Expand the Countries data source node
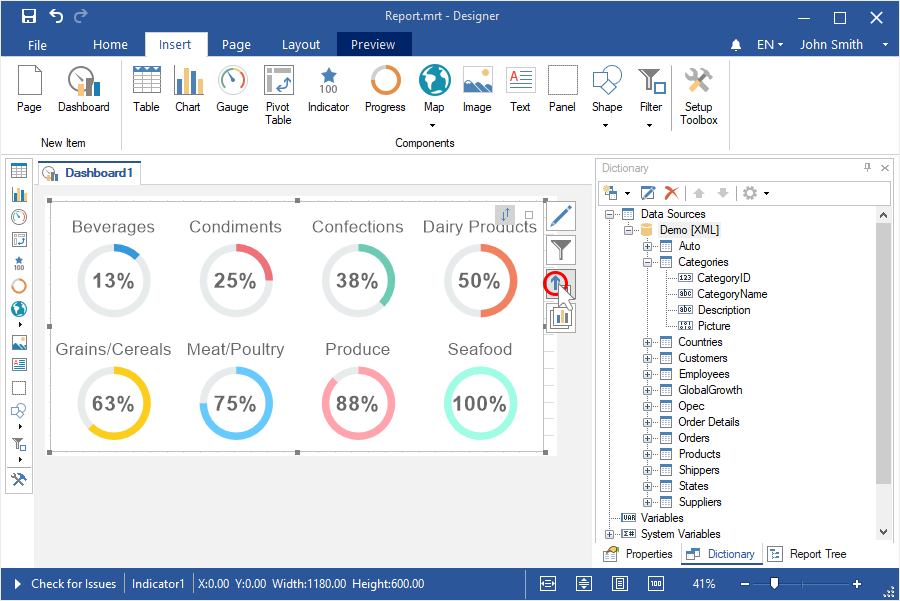The height and width of the screenshot is (601, 900). click(647, 342)
